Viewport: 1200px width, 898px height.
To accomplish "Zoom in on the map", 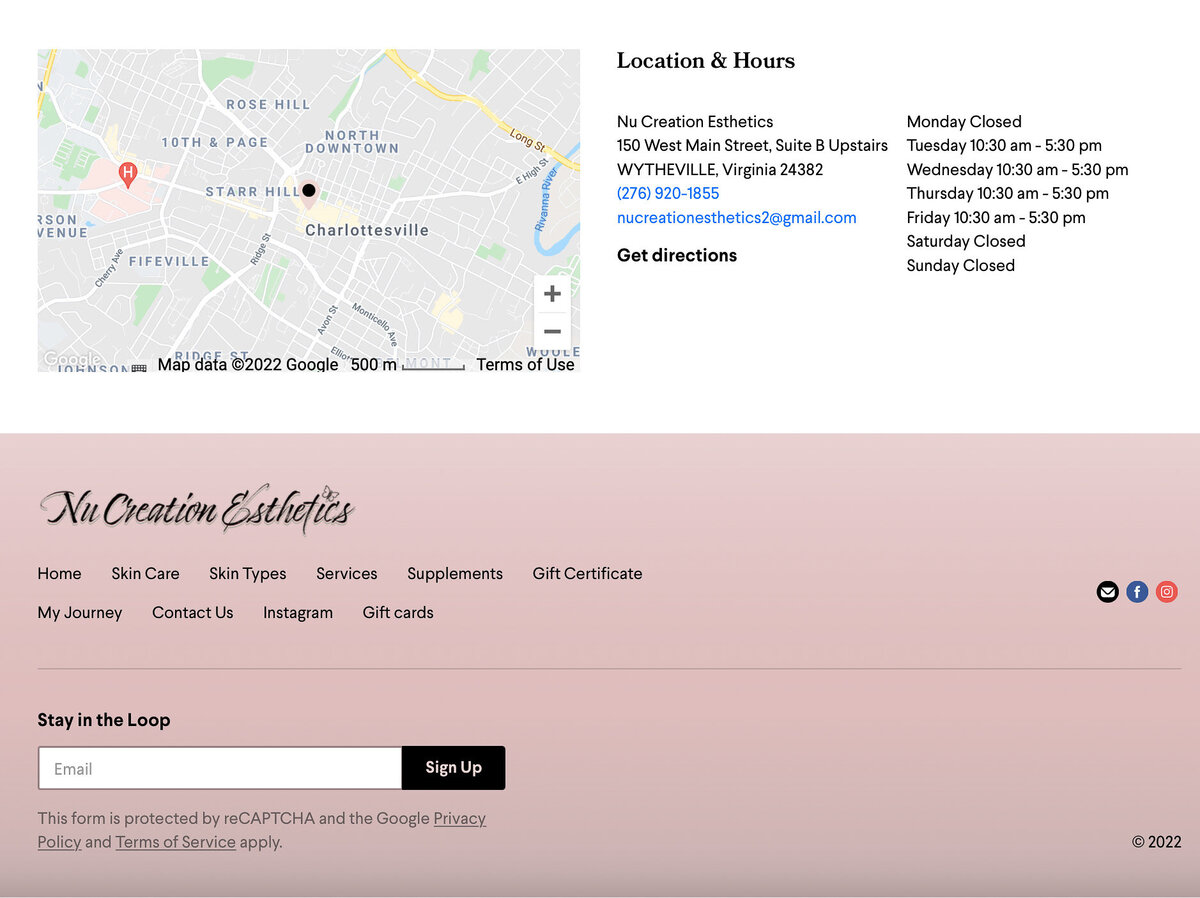I will (552, 294).
